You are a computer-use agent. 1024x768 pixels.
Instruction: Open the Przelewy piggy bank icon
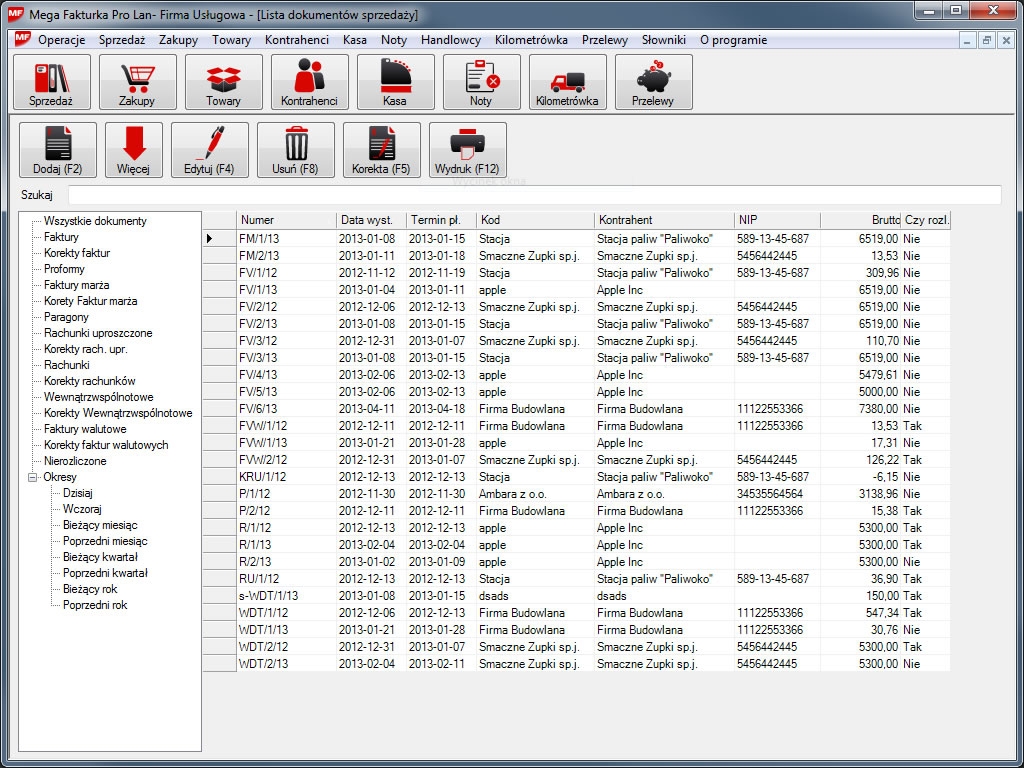654,82
